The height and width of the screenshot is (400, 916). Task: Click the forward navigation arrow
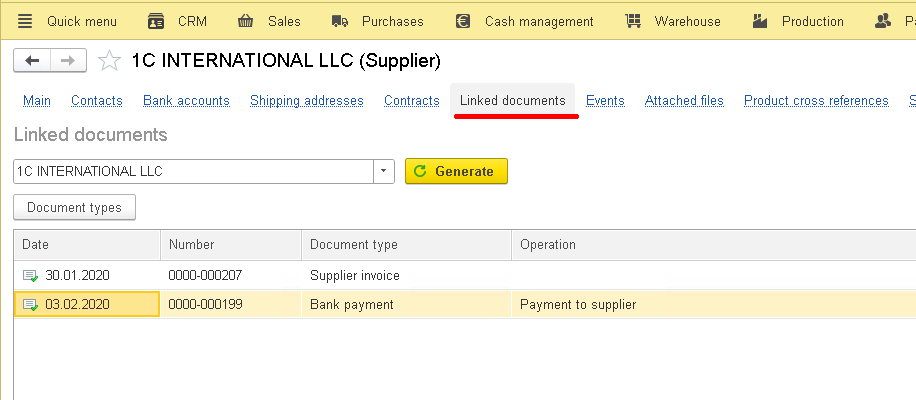tap(67, 61)
